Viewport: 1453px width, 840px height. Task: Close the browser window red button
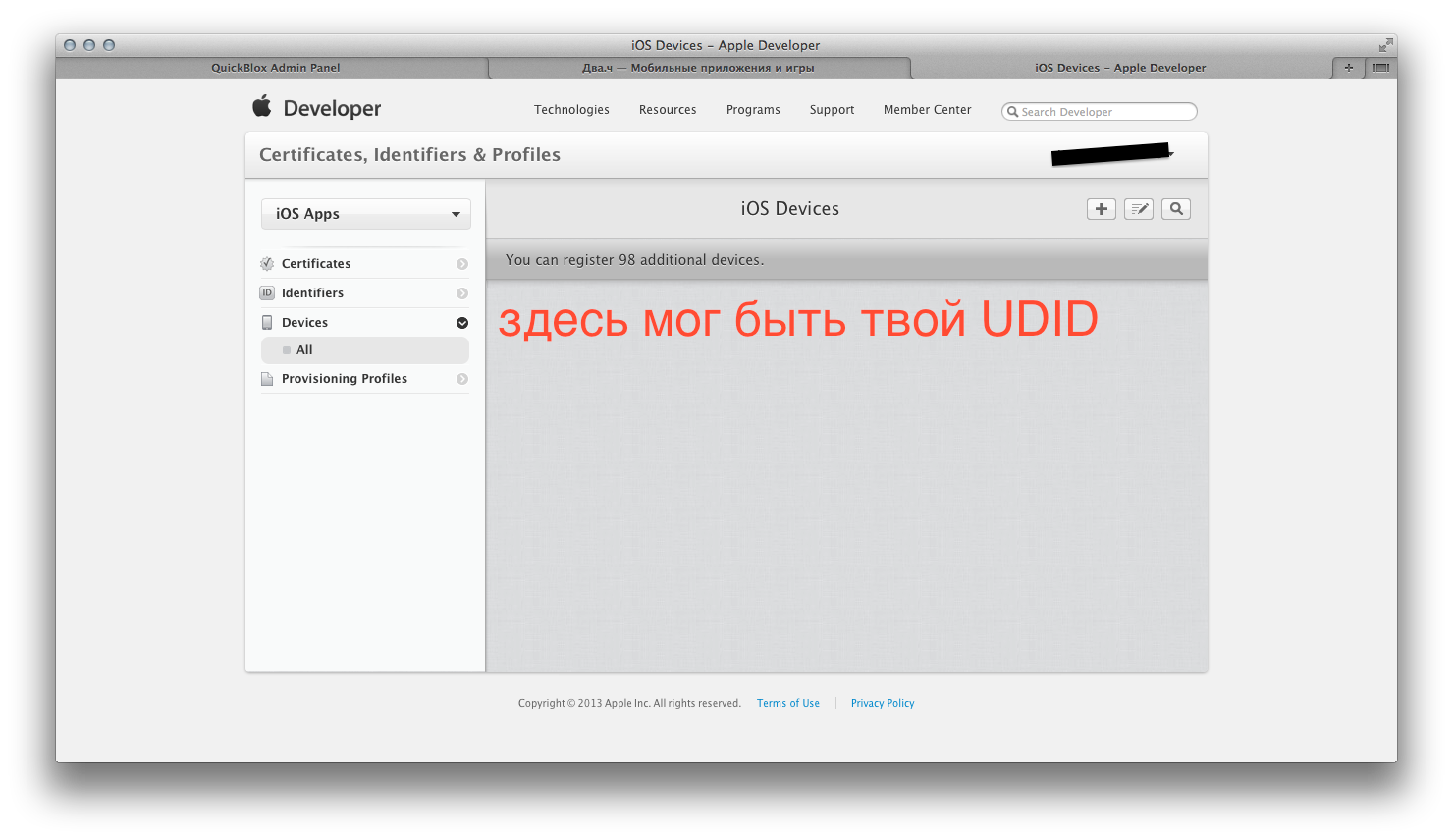point(70,45)
